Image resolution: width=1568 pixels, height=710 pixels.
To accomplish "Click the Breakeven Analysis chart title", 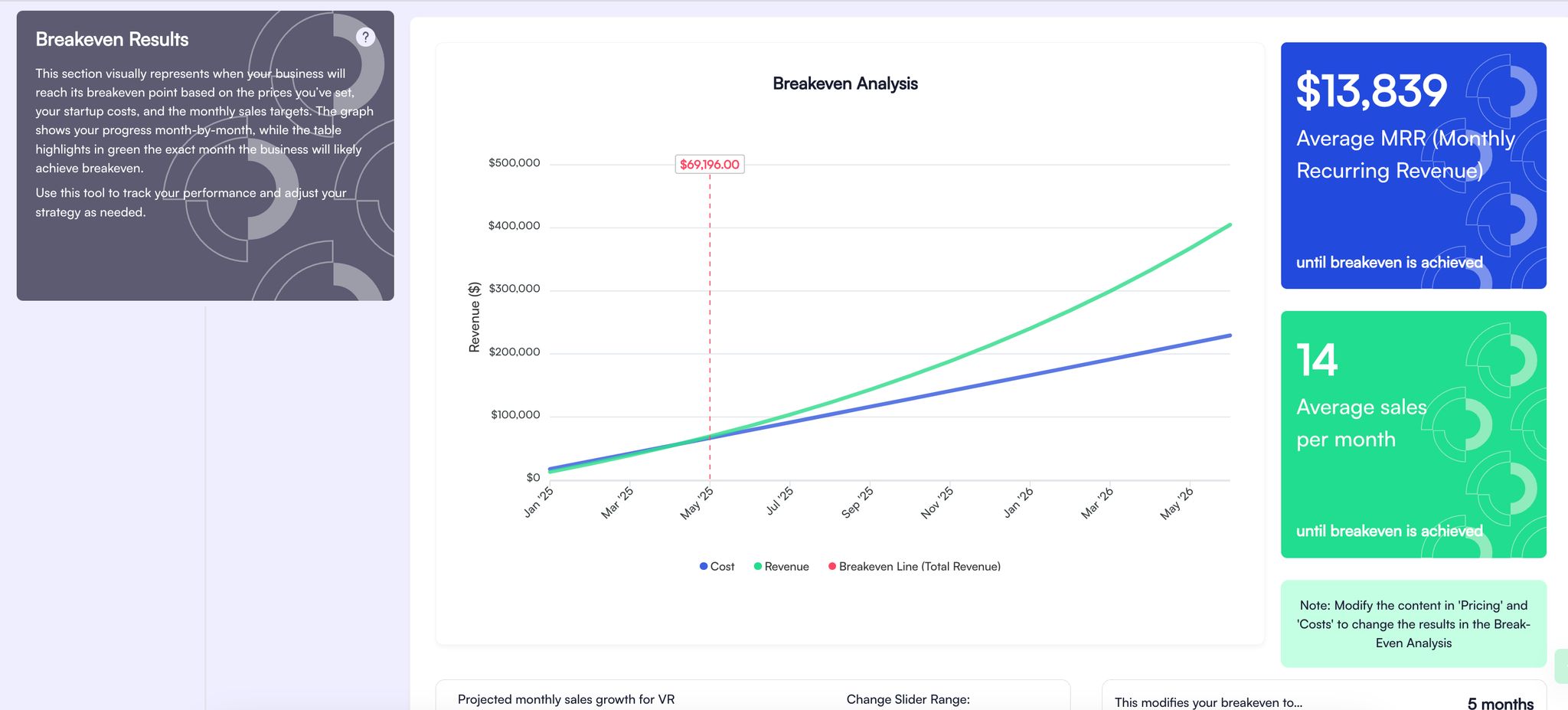I will pos(844,83).
